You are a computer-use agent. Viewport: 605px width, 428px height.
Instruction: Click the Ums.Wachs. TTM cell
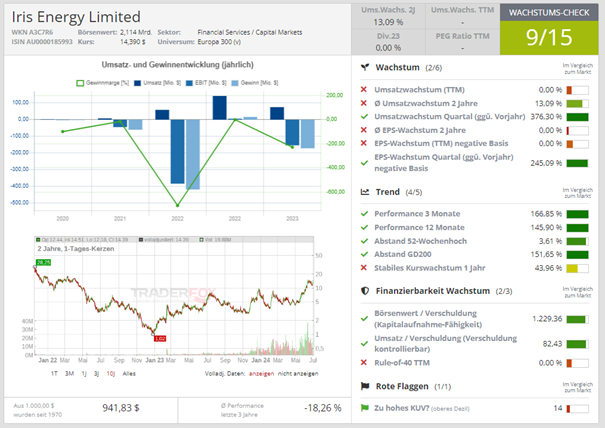coord(463,16)
